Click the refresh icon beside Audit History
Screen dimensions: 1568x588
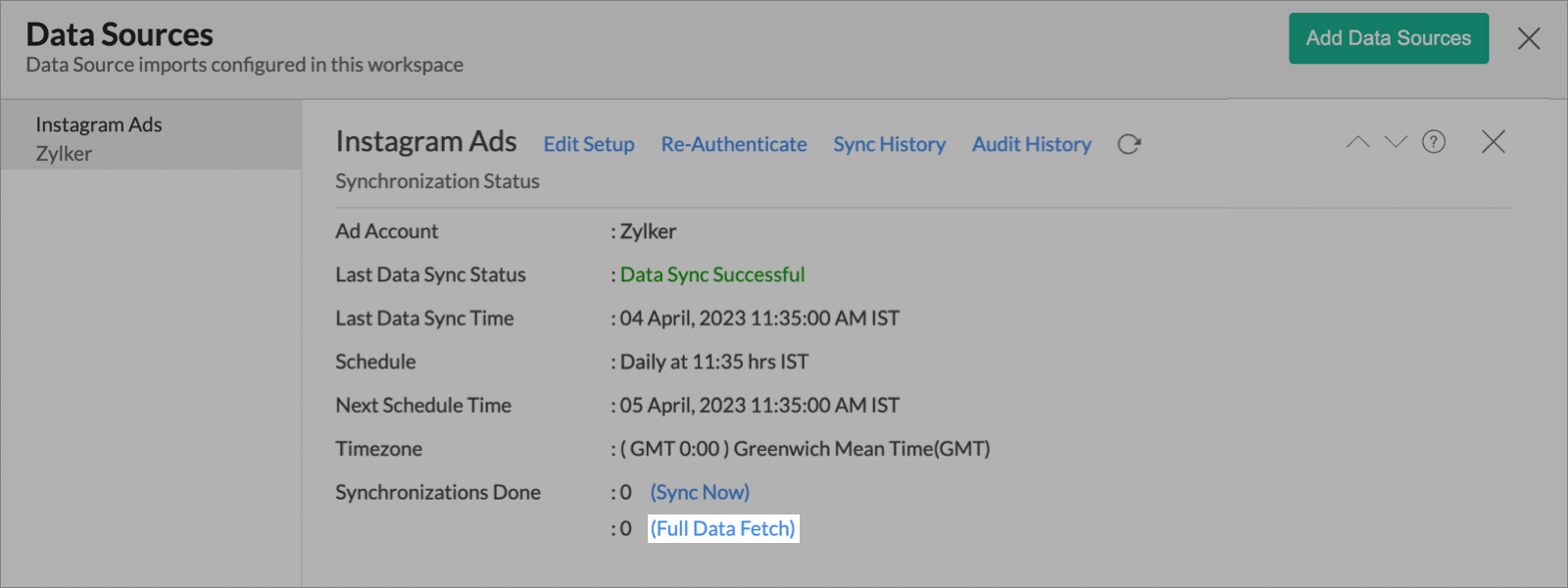pos(1129,144)
